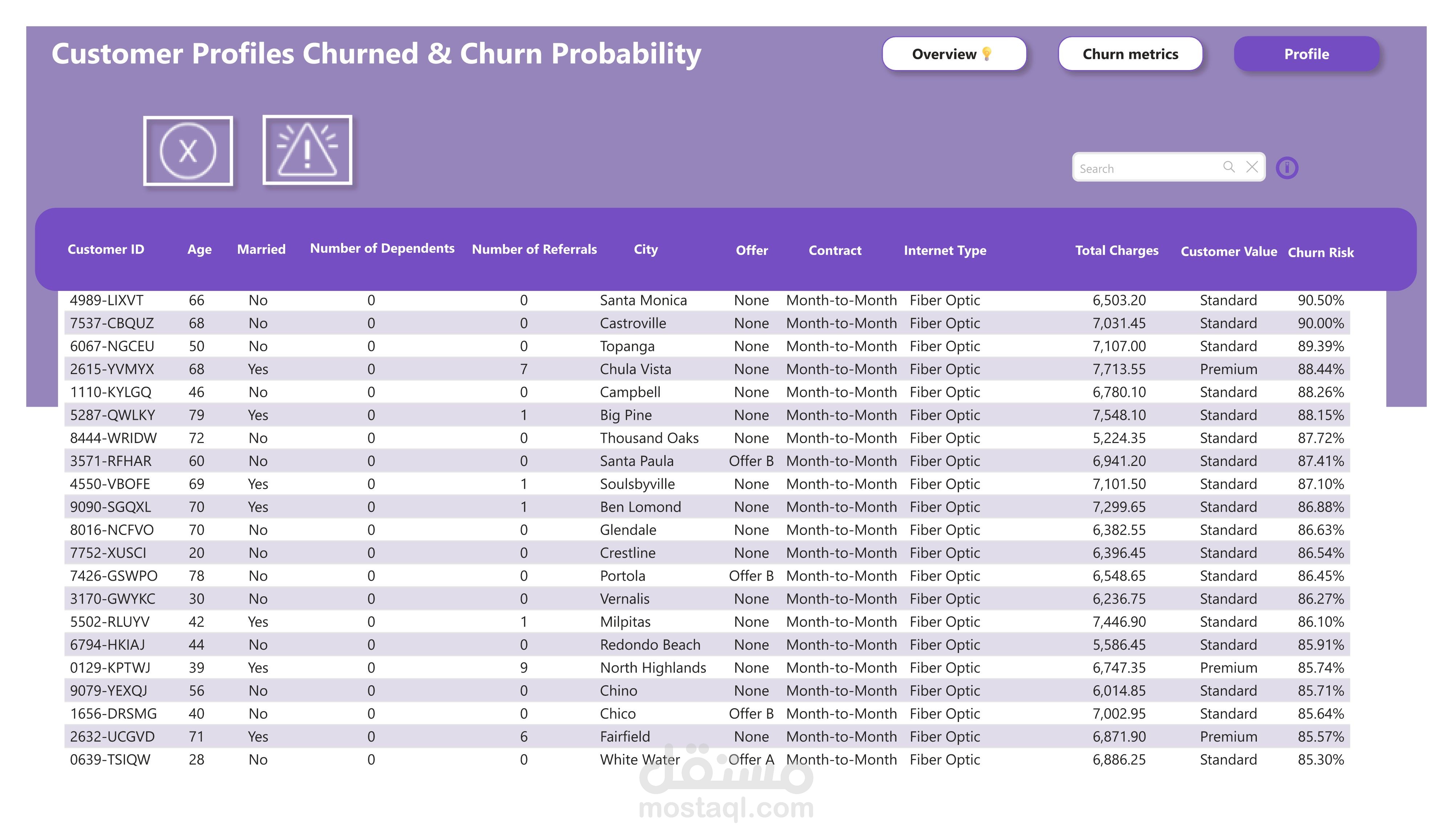Click the churn risk warning triangle icon
This screenshot has width=1453, height=840.
307,150
